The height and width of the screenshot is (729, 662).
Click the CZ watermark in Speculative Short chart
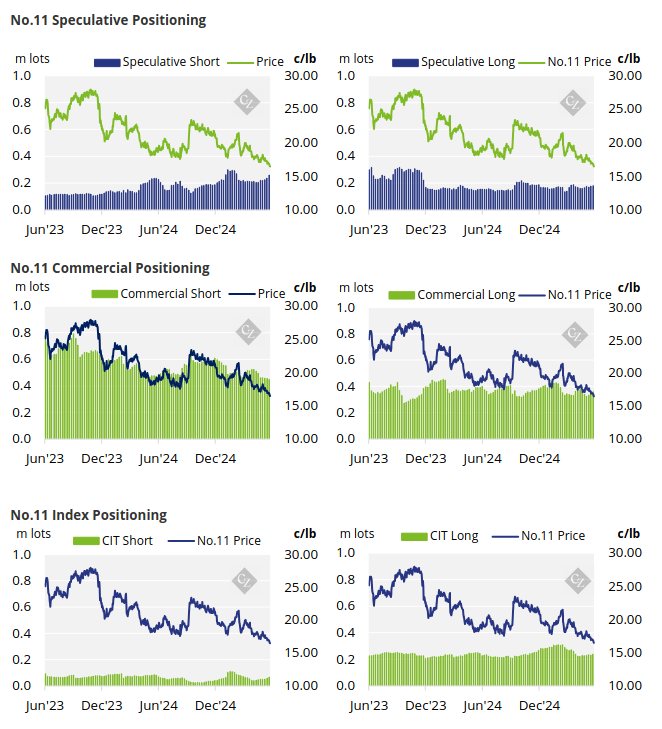coord(246,101)
